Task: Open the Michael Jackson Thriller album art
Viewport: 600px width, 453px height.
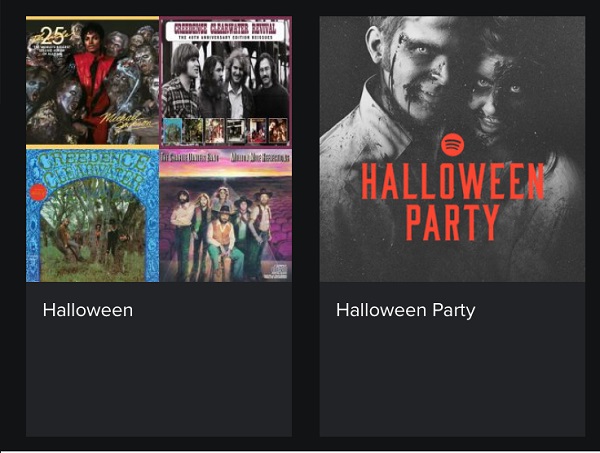Action: 92,81
